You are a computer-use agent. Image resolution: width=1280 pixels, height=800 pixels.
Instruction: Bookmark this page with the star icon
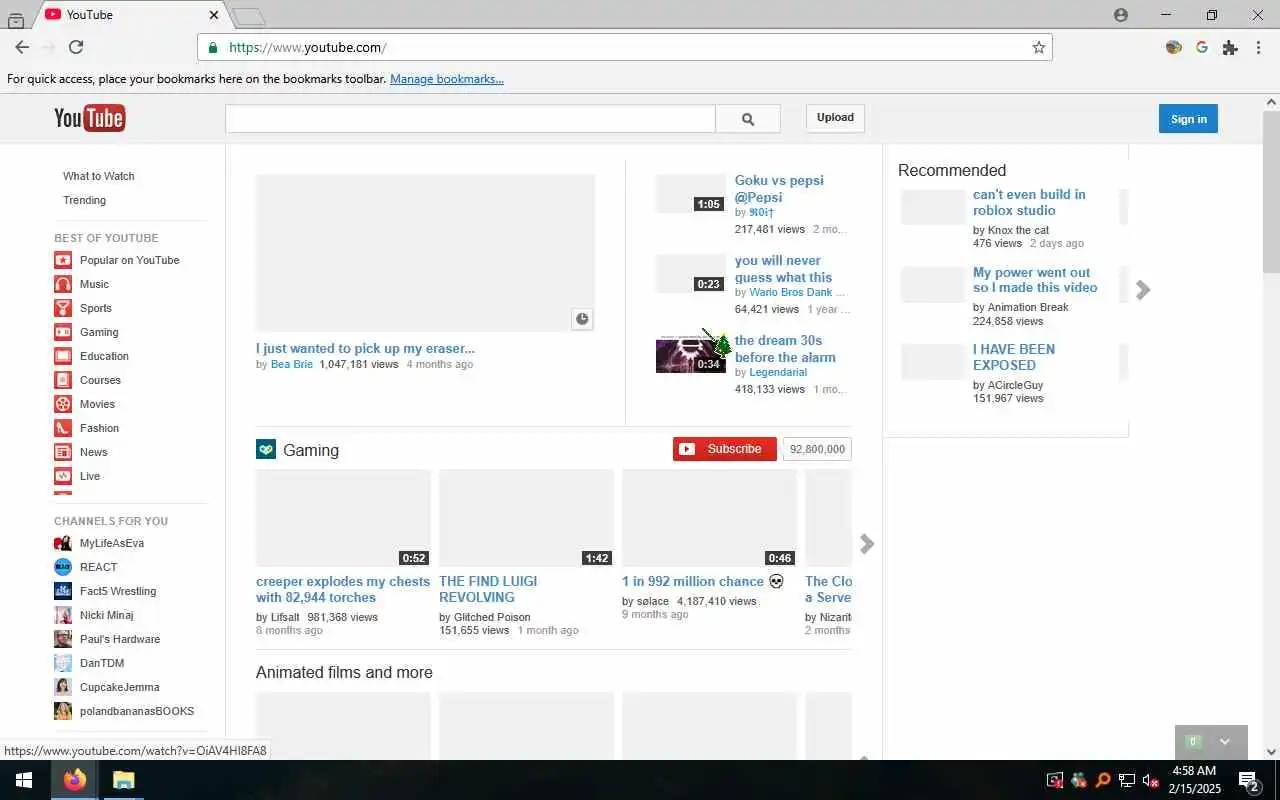click(x=1038, y=47)
